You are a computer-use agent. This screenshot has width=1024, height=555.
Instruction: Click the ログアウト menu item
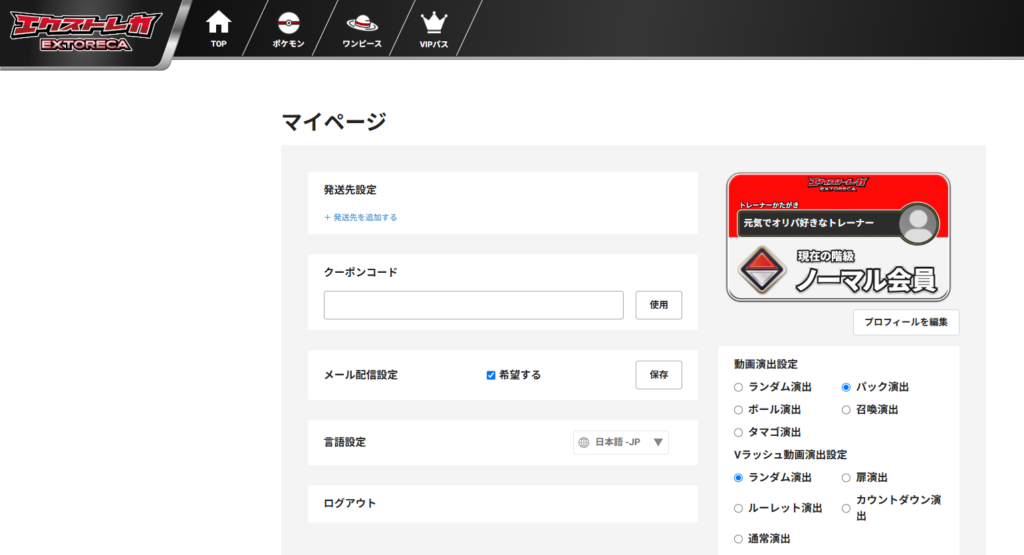pos(349,503)
